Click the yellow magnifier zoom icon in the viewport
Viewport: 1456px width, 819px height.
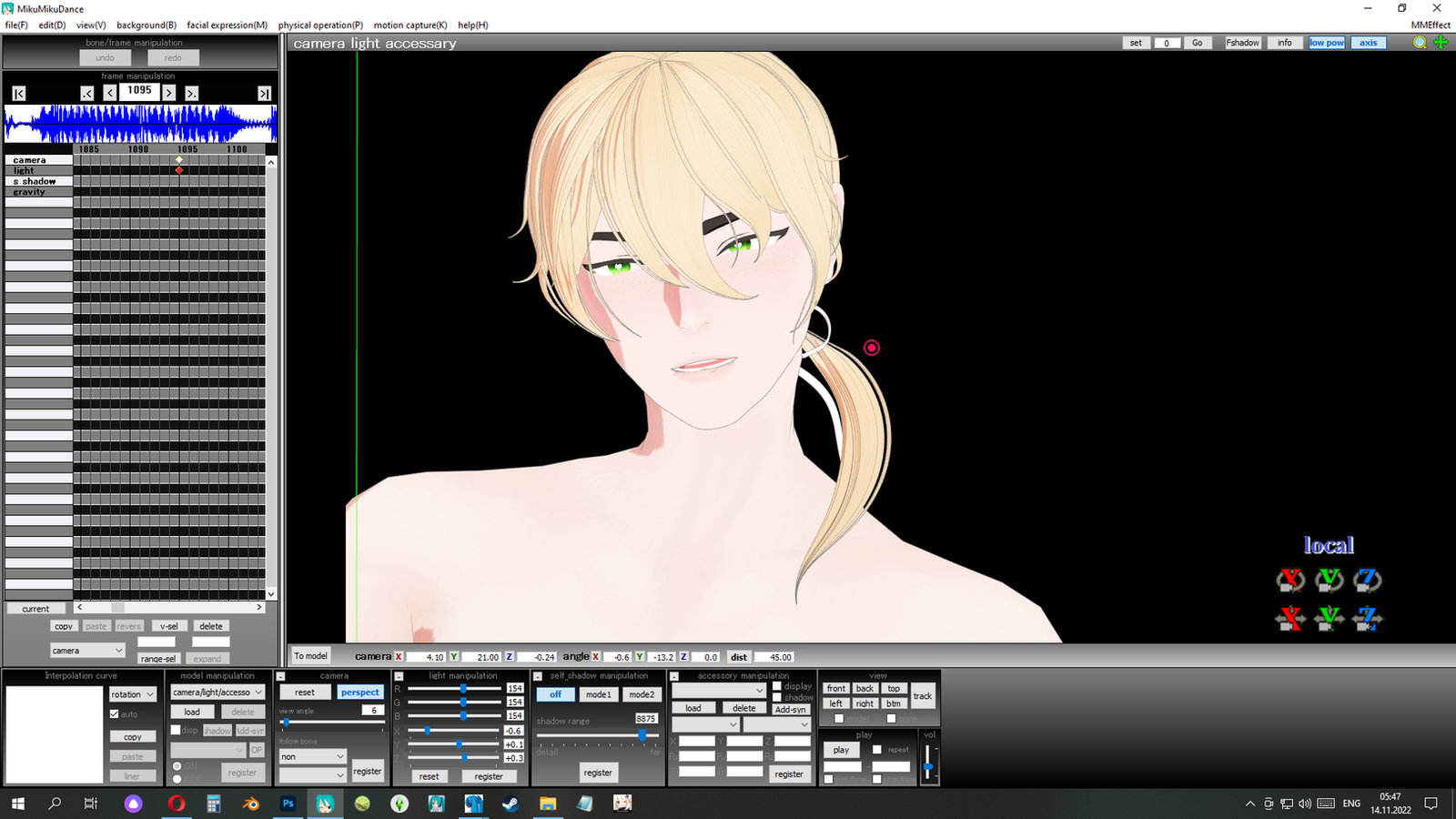click(x=1420, y=43)
